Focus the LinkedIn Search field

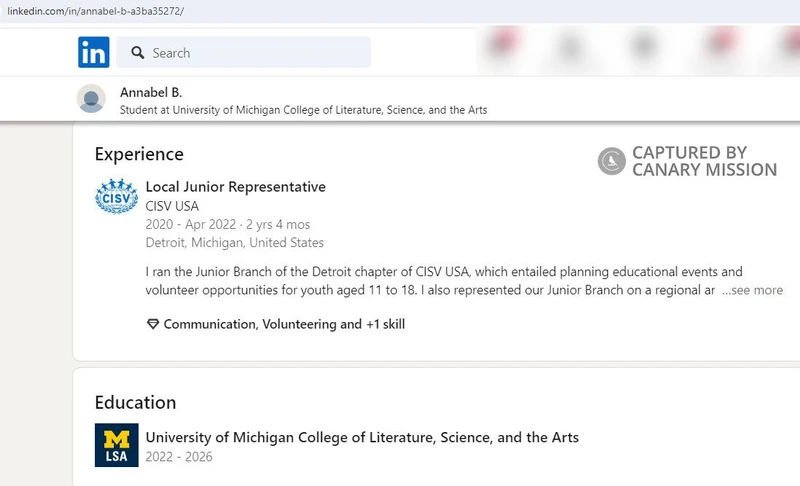tap(243, 52)
